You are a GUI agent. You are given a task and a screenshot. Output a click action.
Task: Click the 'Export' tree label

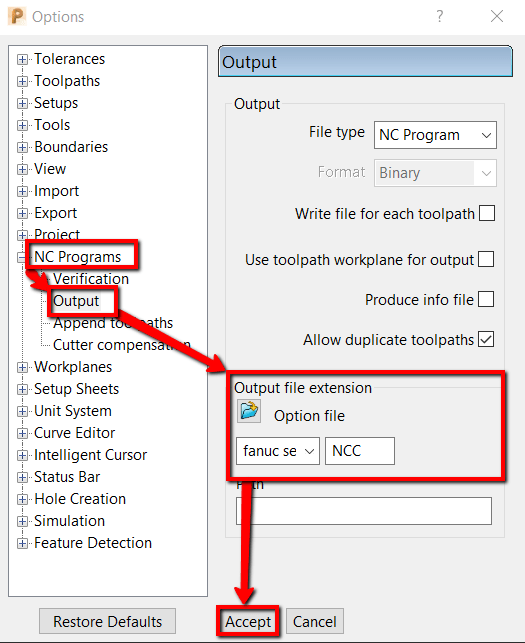click(x=55, y=213)
